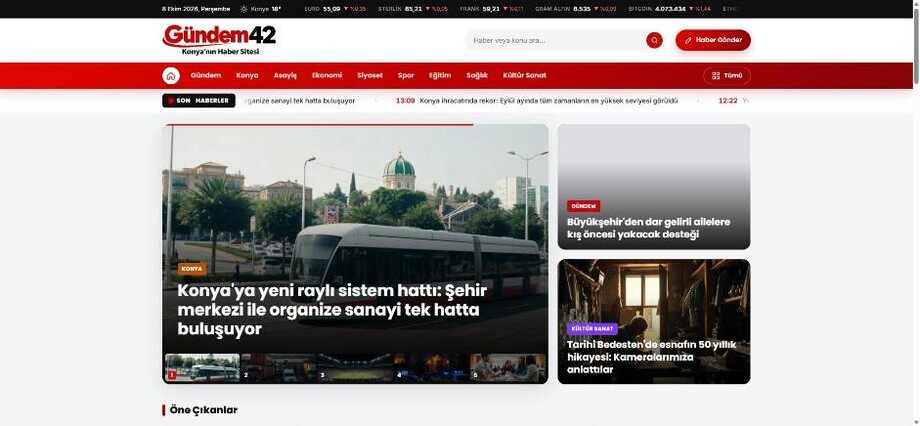
Task: Click the GRAM ALTIN price 6.535
Action: pyautogui.click(x=576, y=9)
